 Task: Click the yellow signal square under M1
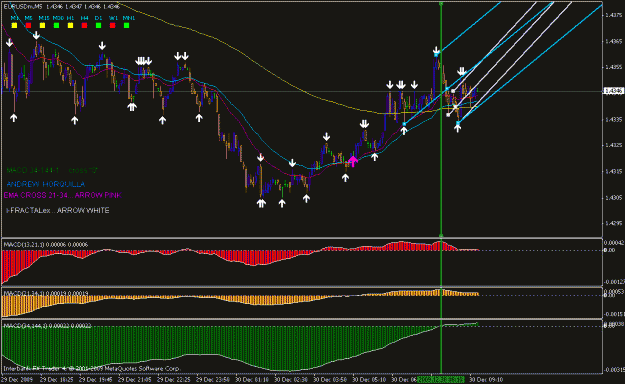(14, 26)
